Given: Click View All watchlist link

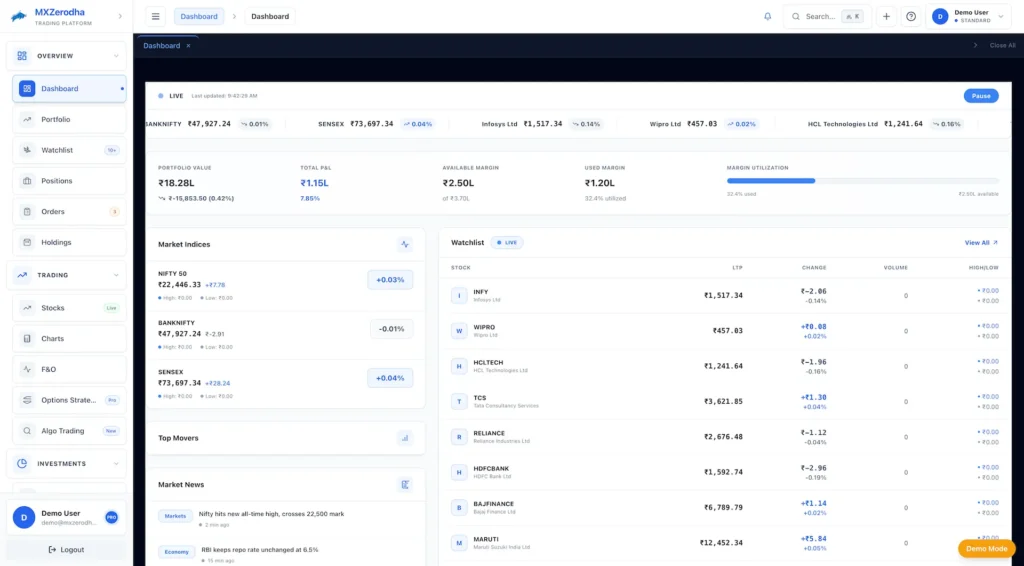Looking at the screenshot, I should pyautogui.click(x=981, y=243).
